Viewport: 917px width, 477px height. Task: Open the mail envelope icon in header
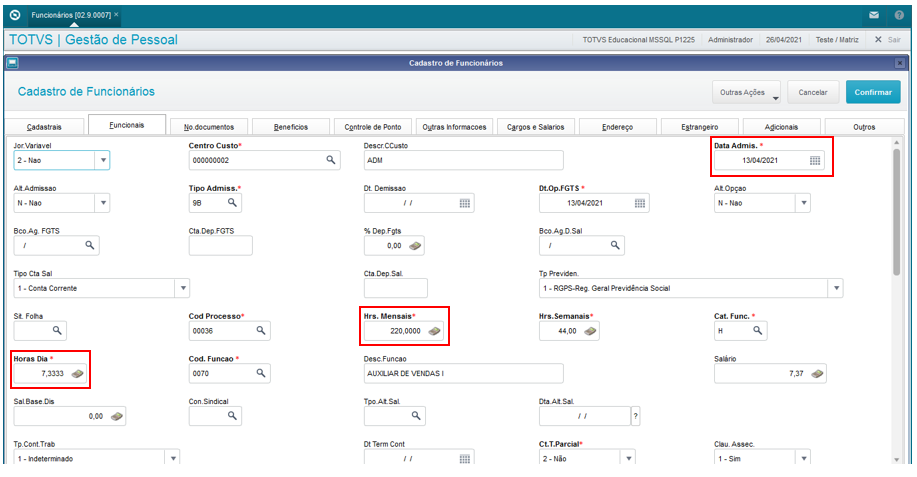pos(874,15)
